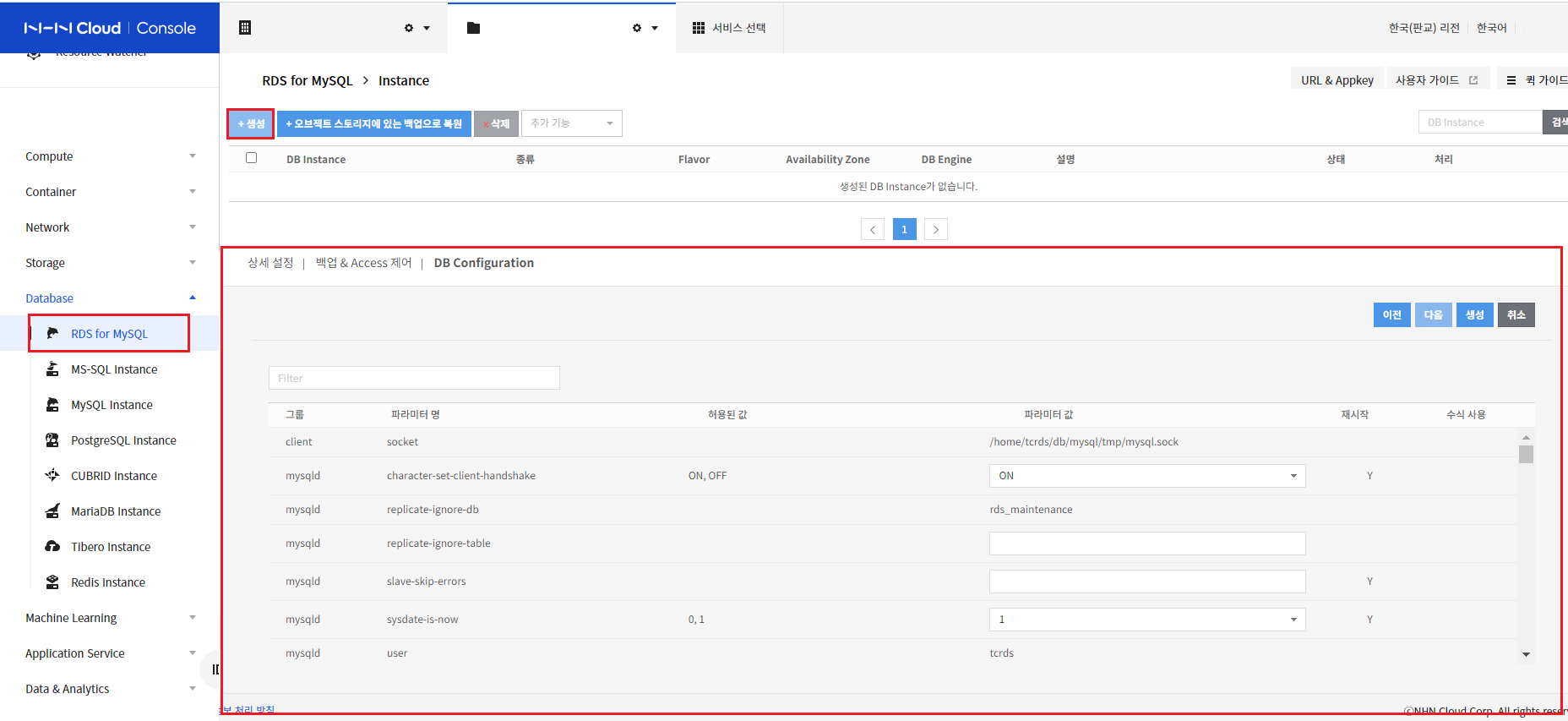
Task: Click the PostgreSQL Instance elephant icon
Action: (x=52, y=440)
